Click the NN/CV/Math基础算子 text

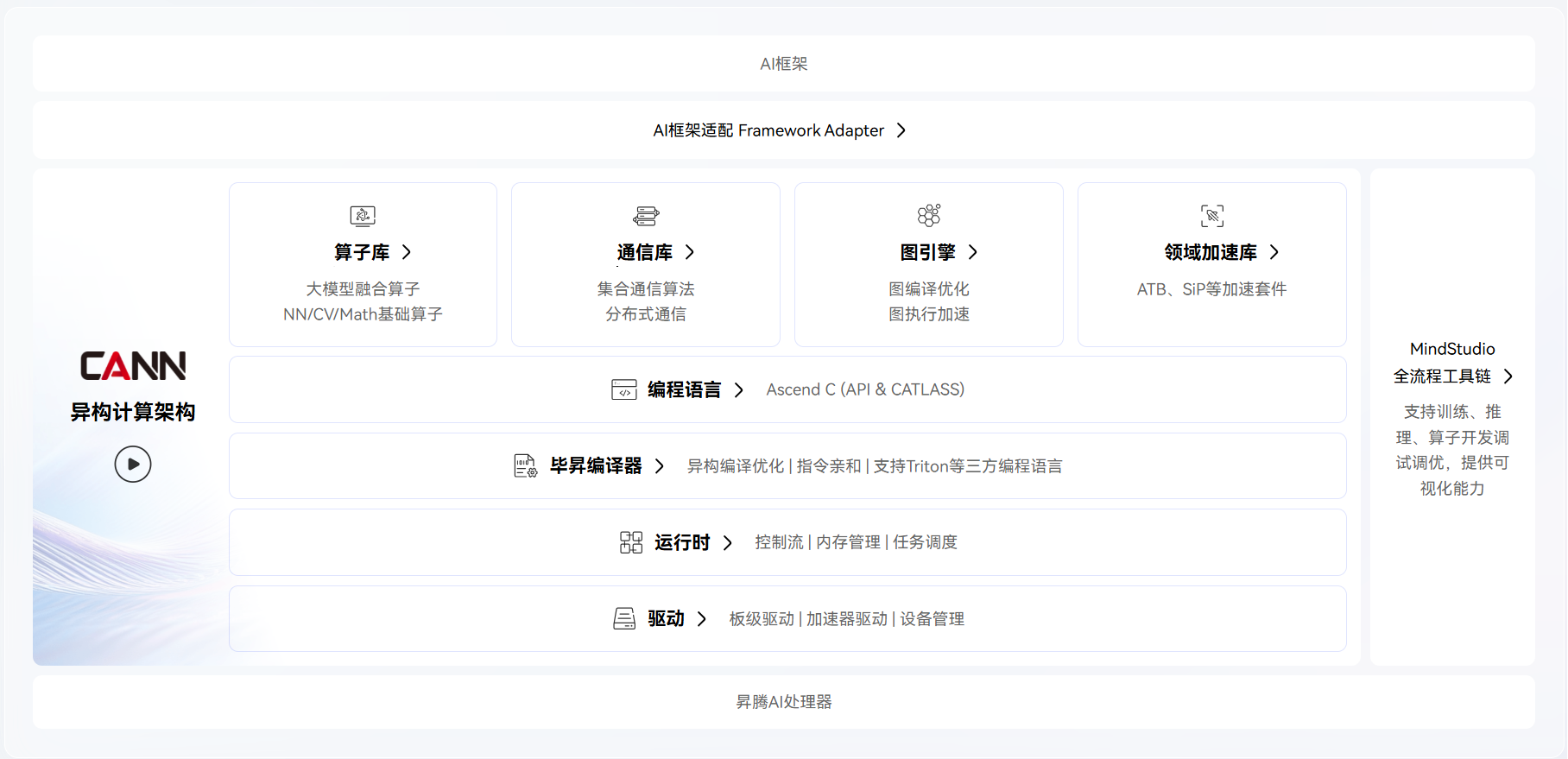pos(363,314)
